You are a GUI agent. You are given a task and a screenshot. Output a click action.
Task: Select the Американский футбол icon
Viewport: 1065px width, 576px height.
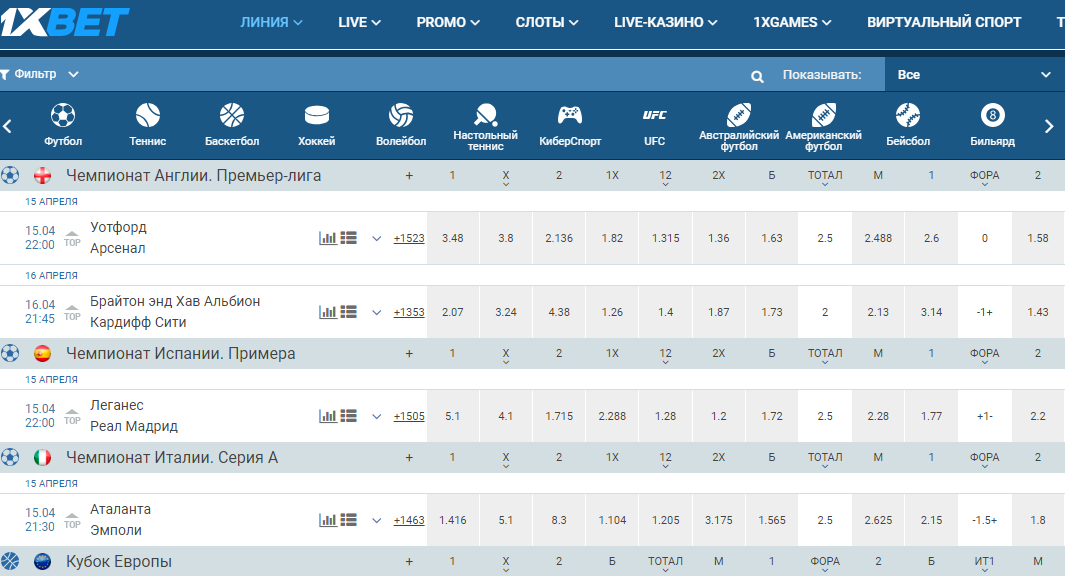pos(823,115)
